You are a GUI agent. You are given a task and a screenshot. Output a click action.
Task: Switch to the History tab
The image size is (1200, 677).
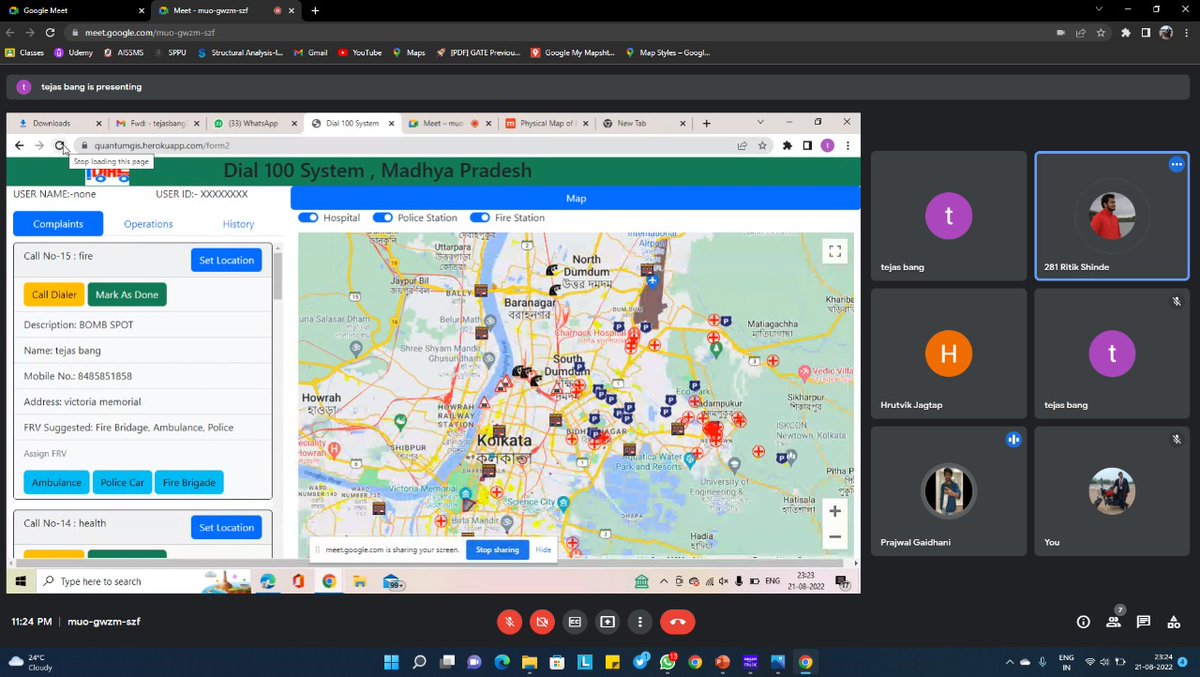point(238,224)
